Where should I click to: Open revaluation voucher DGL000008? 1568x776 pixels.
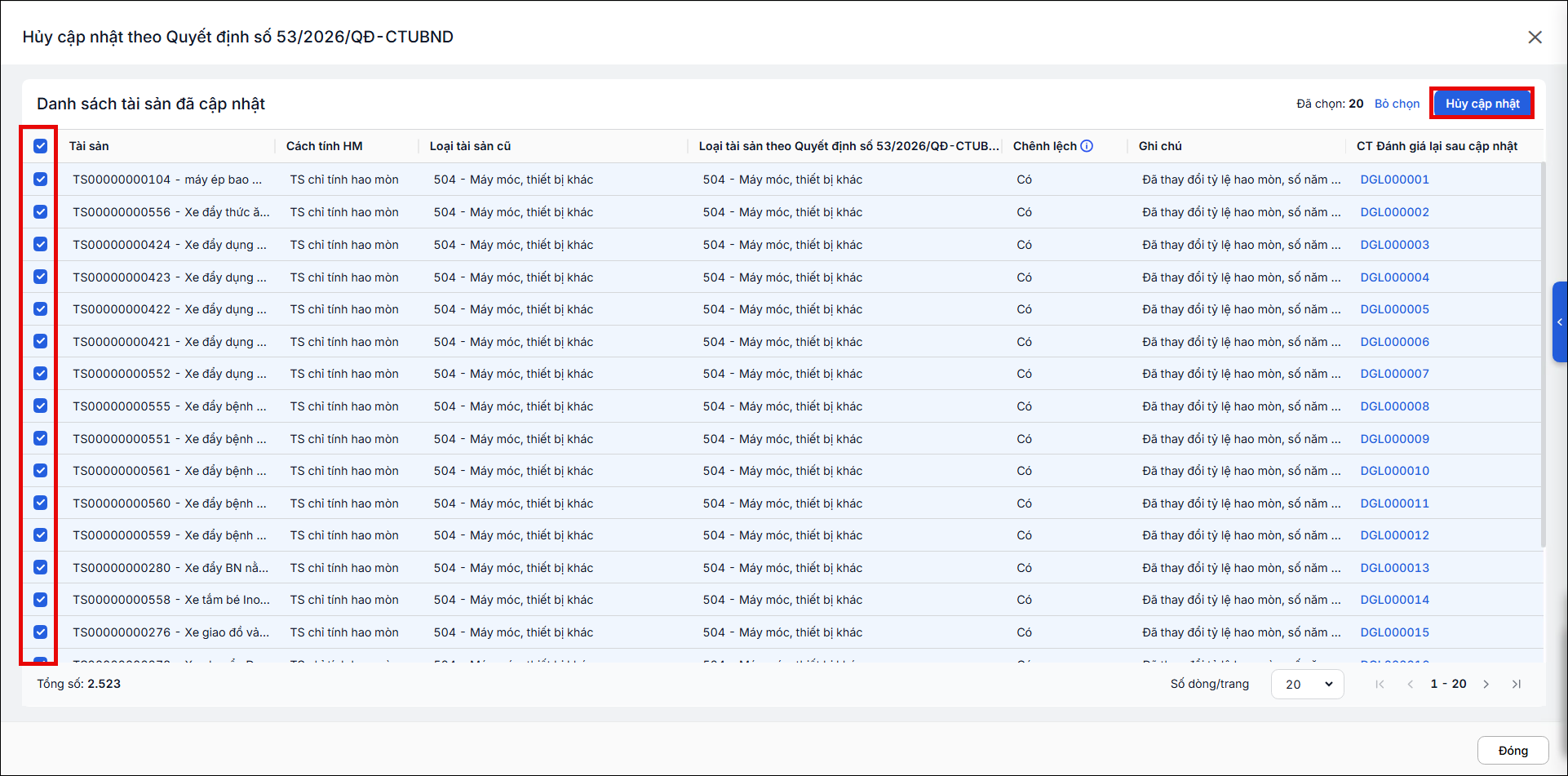pyautogui.click(x=1394, y=406)
